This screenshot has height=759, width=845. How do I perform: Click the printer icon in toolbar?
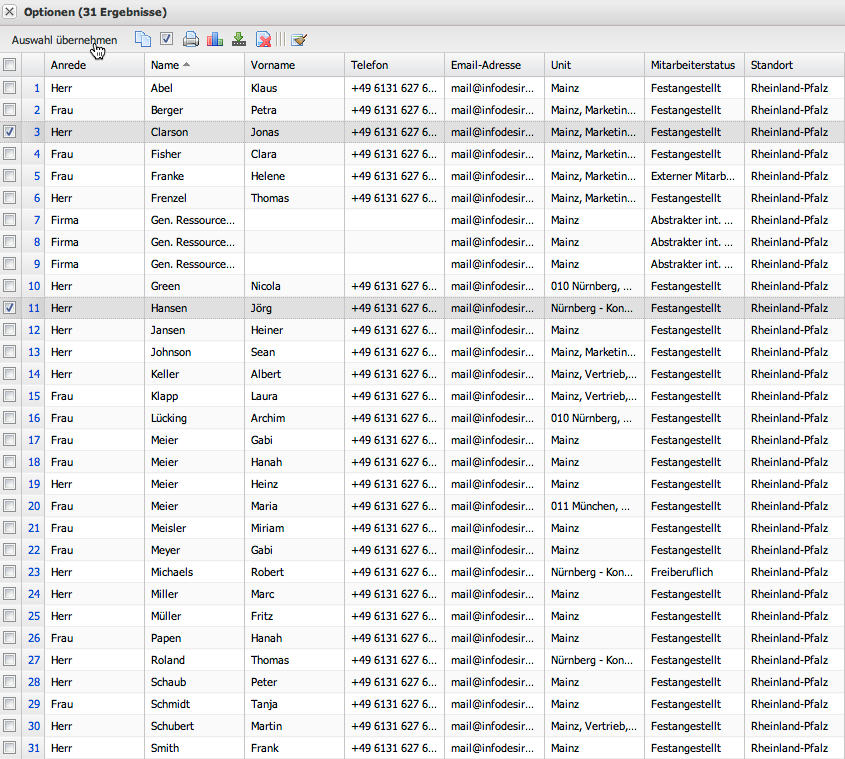191,40
